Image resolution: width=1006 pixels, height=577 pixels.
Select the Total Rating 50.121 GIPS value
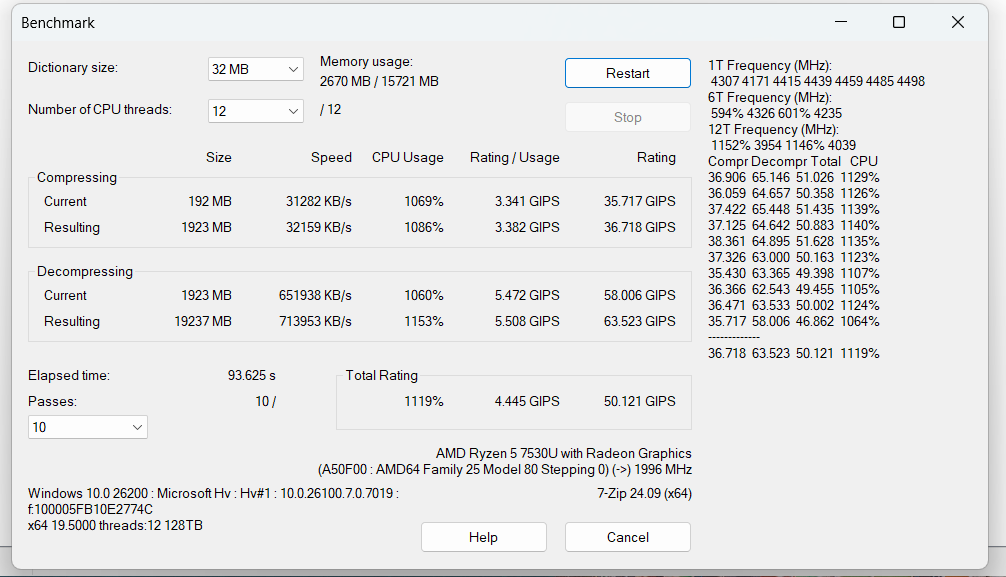pyautogui.click(x=639, y=401)
